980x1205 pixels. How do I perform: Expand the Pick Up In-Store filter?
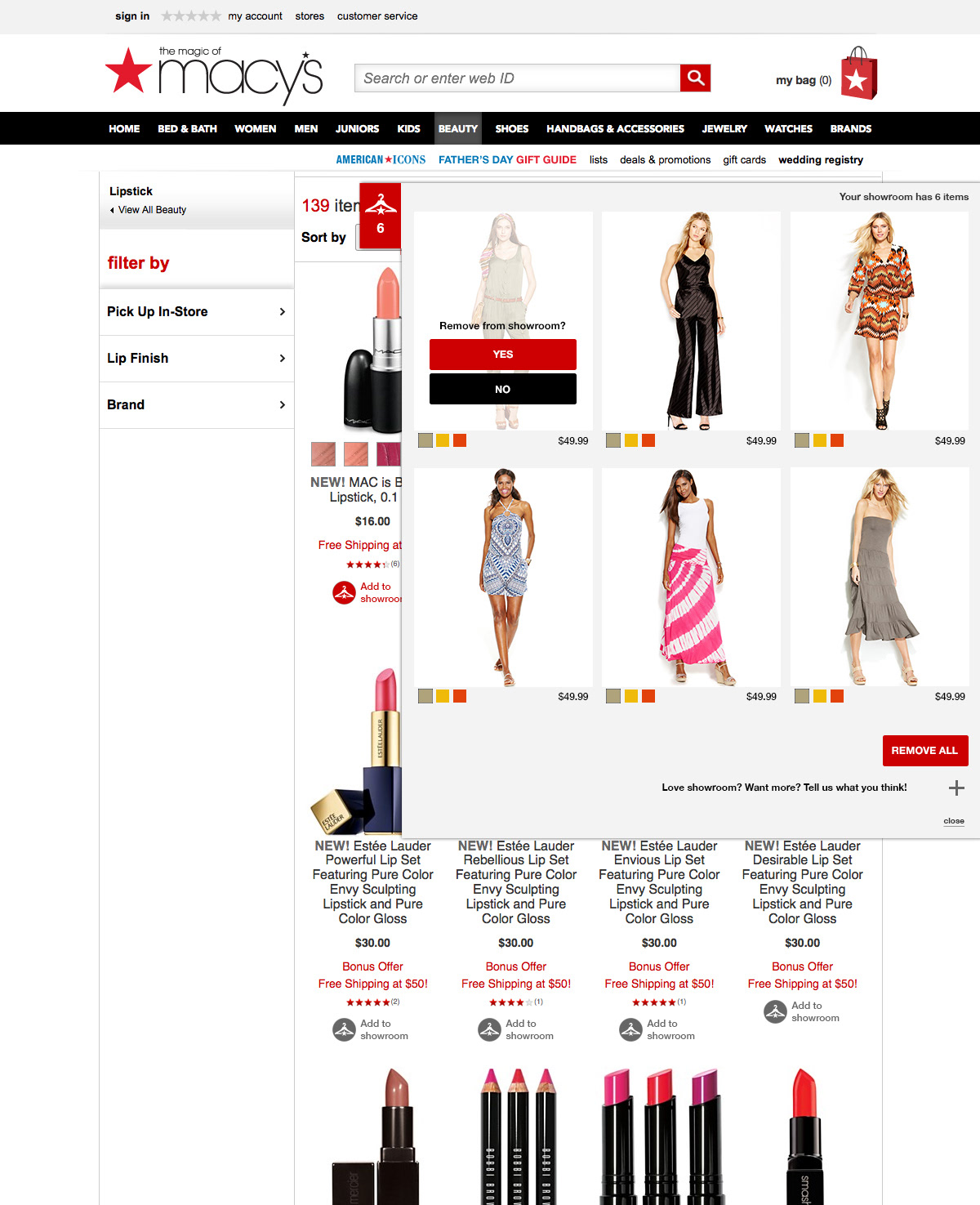[197, 311]
